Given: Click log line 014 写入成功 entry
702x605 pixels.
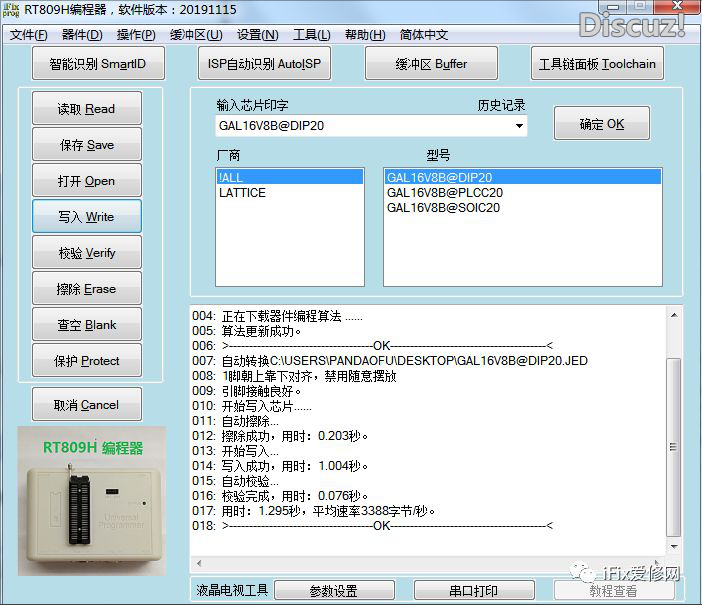Looking at the screenshot, I should coord(280,466).
